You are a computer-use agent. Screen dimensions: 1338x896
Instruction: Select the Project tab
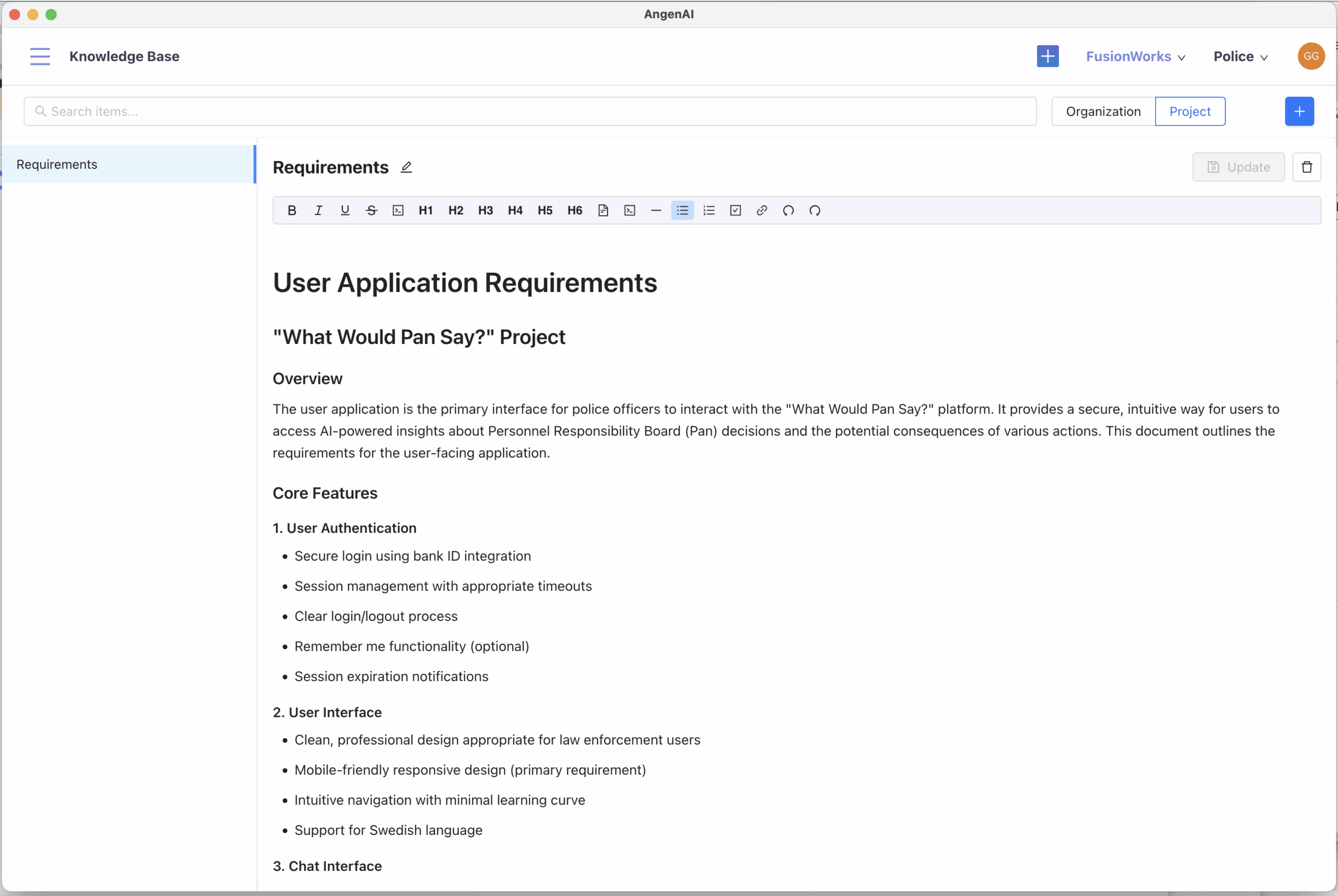tap(1190, 111)
